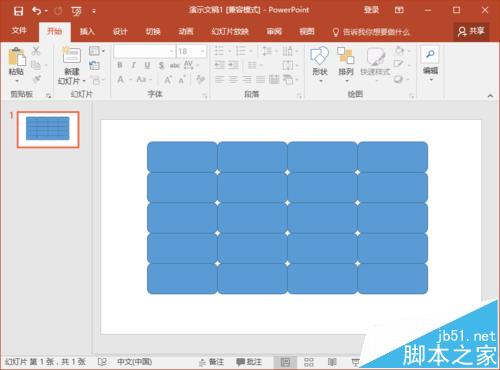Click the Arrange icon in Drawing group
The height and width of the screenshot is (370, 500).
tap(345, 56)
